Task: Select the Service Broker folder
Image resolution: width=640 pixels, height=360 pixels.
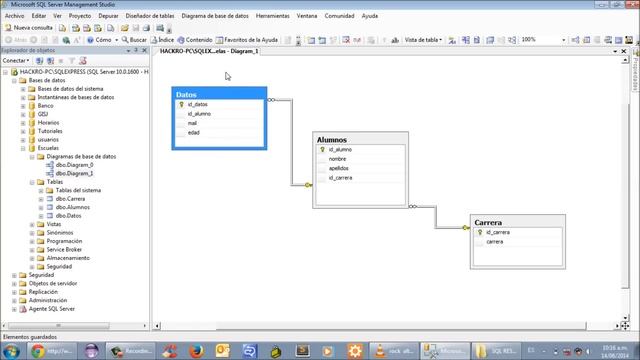Action: click(64, 250)
